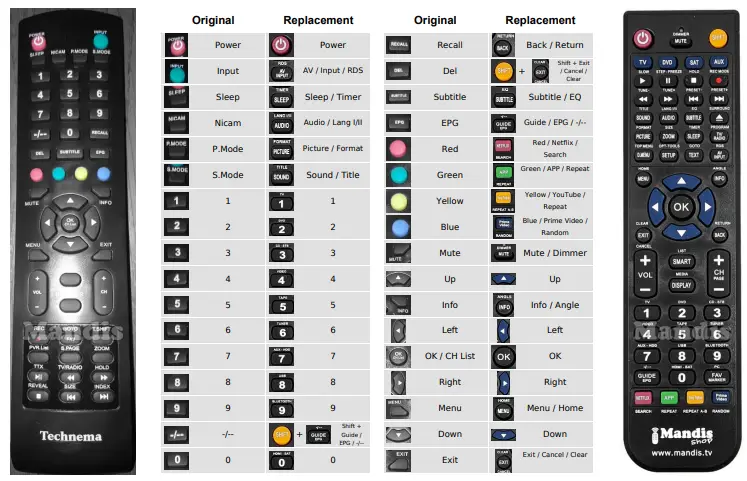Select the rightmost "Replacement" column header
This screenshot has width=747, height=481.
540,20
